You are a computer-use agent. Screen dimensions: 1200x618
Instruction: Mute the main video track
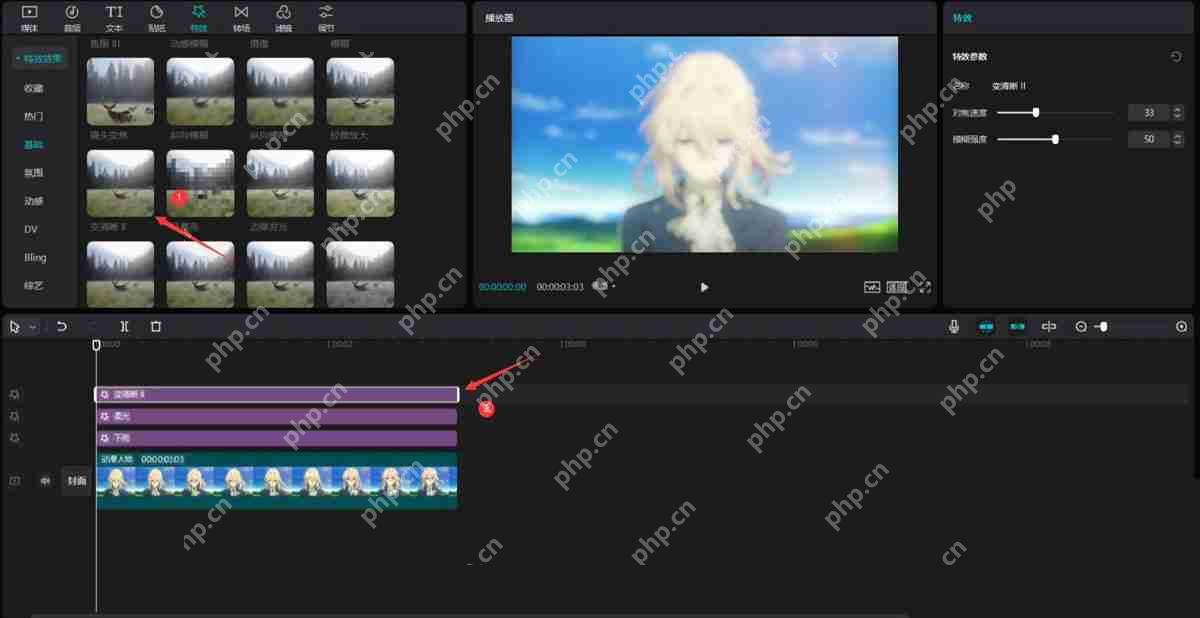pos(45,481)
